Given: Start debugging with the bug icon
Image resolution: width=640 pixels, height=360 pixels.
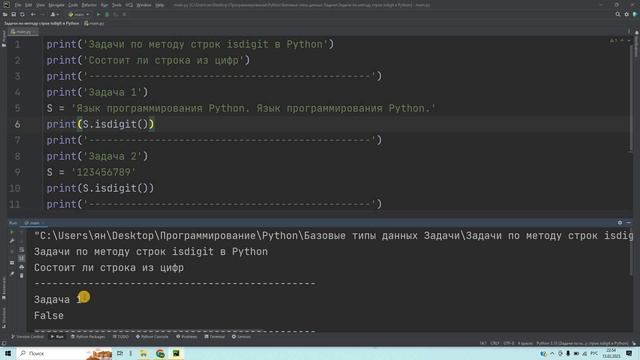Looking at the screenshot, I should 107,14.
